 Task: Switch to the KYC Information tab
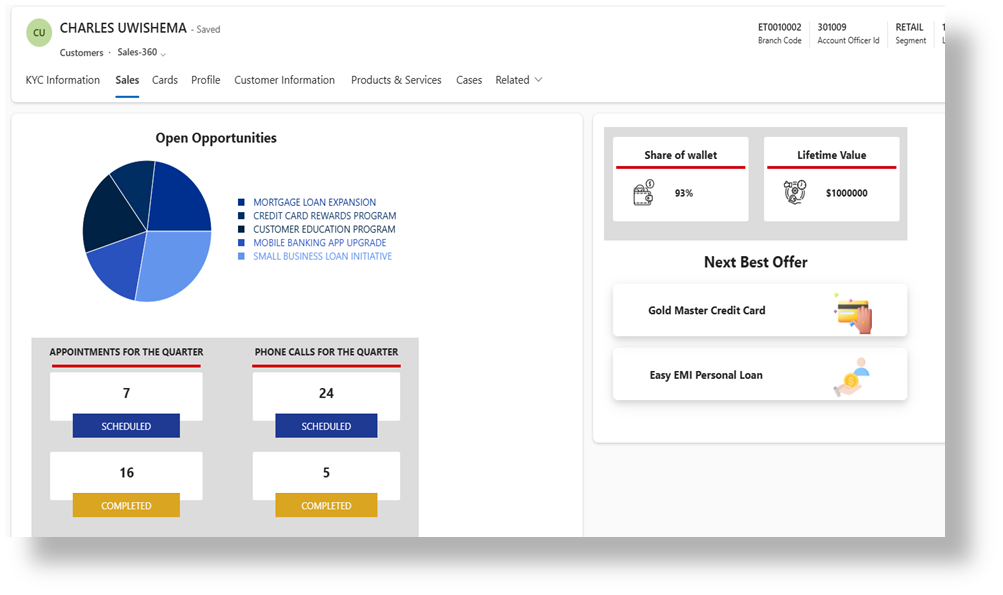coord(62,80)
